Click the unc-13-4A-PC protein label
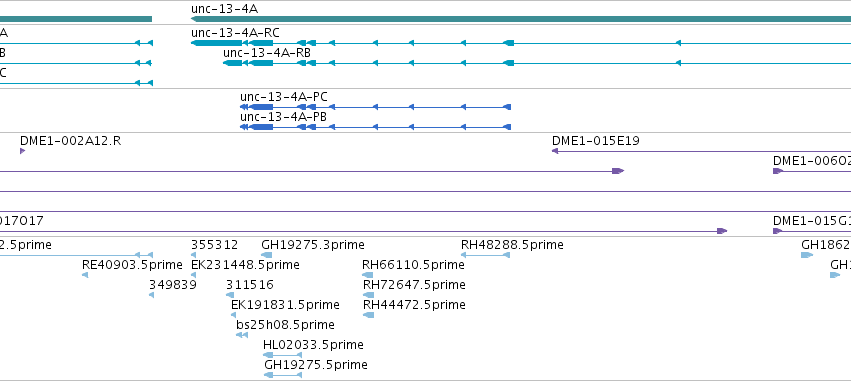Screen dimensions: 851x381 click(x=284, y=97)
